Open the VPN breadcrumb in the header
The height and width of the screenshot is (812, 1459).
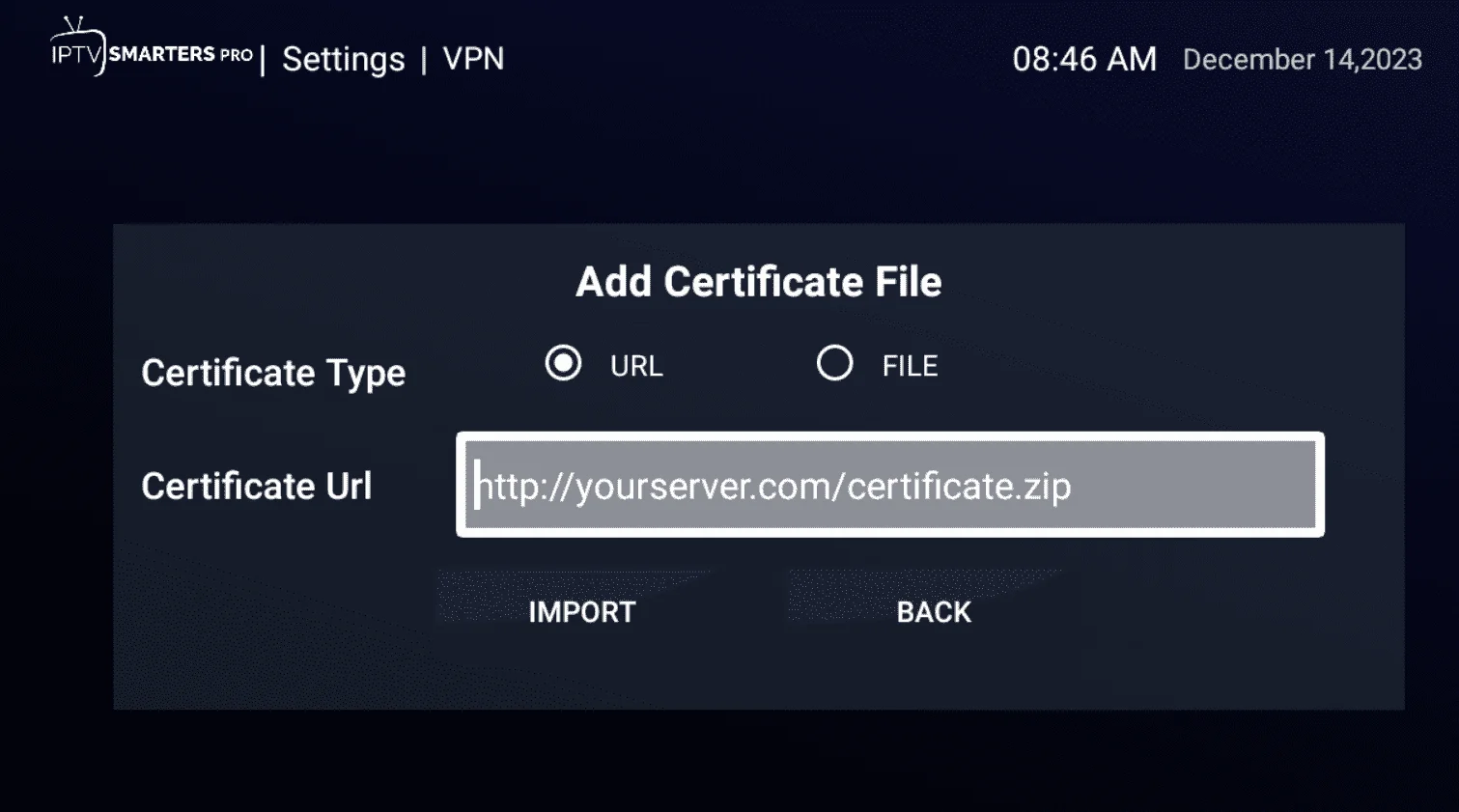[x=473, y=59]
